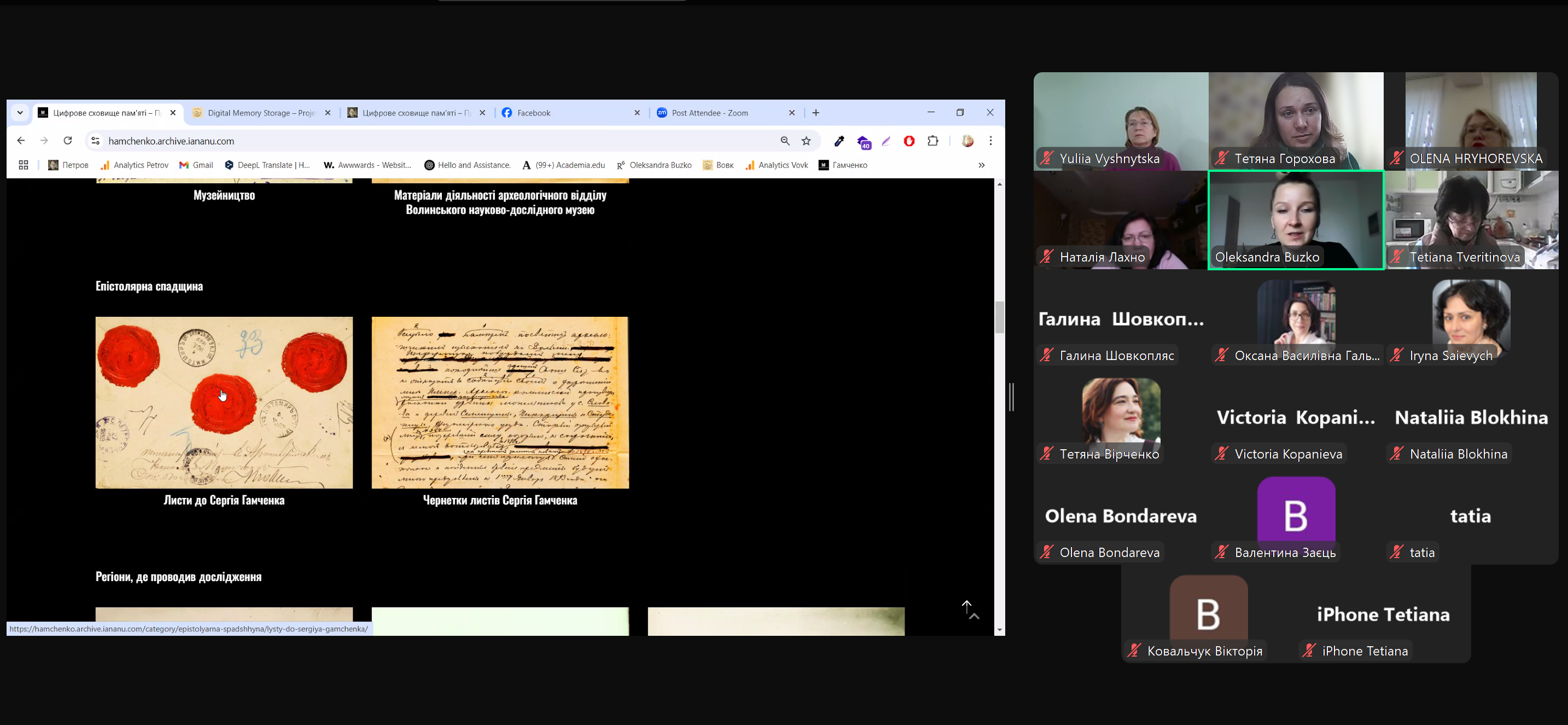Screen dimensions: 1568x725
Task: Open the Chrome apps grid shortcut
Action: coord(24,165)
